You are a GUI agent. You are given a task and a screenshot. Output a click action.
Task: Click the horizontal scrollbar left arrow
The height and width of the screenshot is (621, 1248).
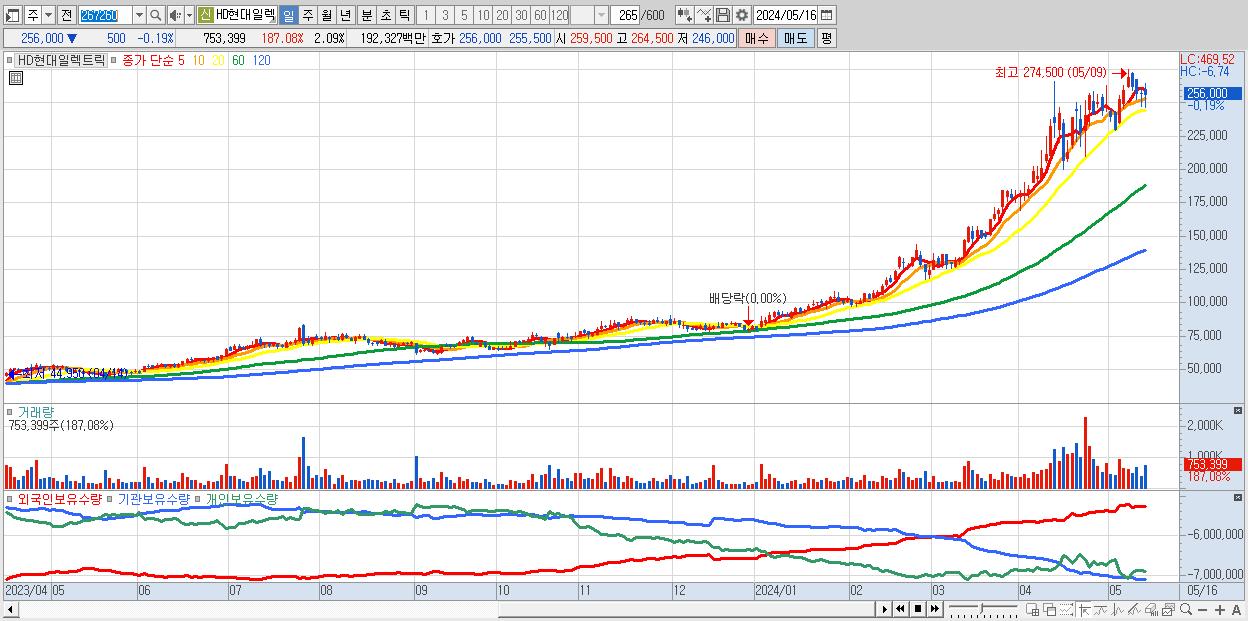(10, 609)
